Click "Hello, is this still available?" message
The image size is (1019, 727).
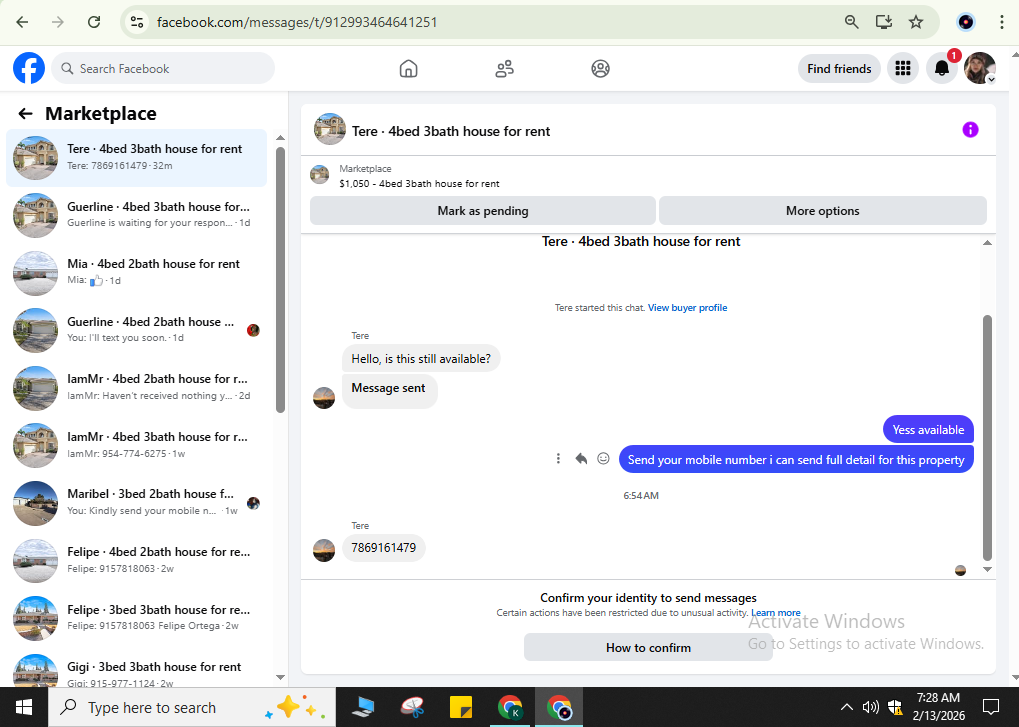421,359
